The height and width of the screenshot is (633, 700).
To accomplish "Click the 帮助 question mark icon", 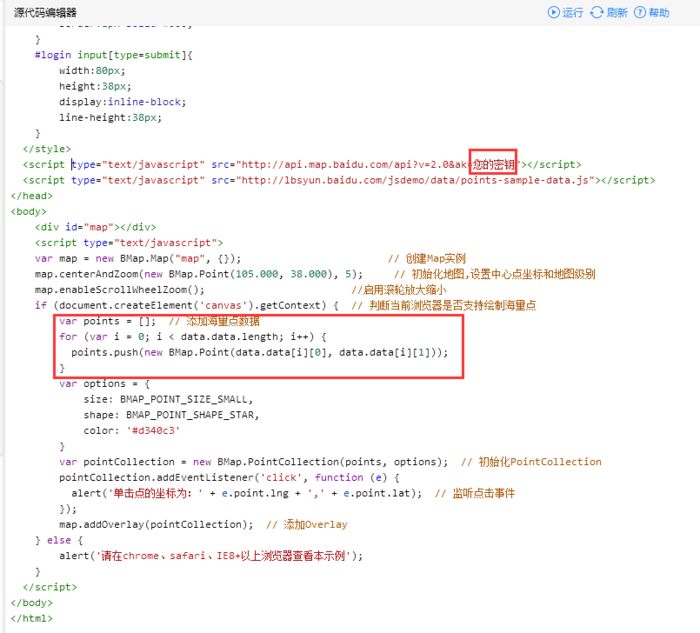I will point(640,12).
